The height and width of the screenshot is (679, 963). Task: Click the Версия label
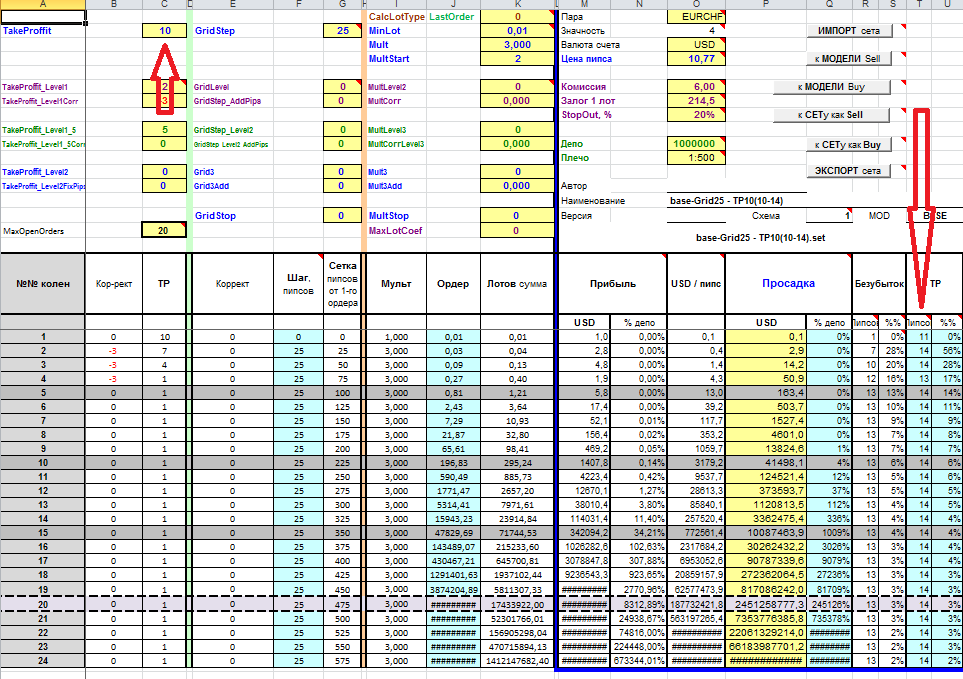click(x=576, y=216)
